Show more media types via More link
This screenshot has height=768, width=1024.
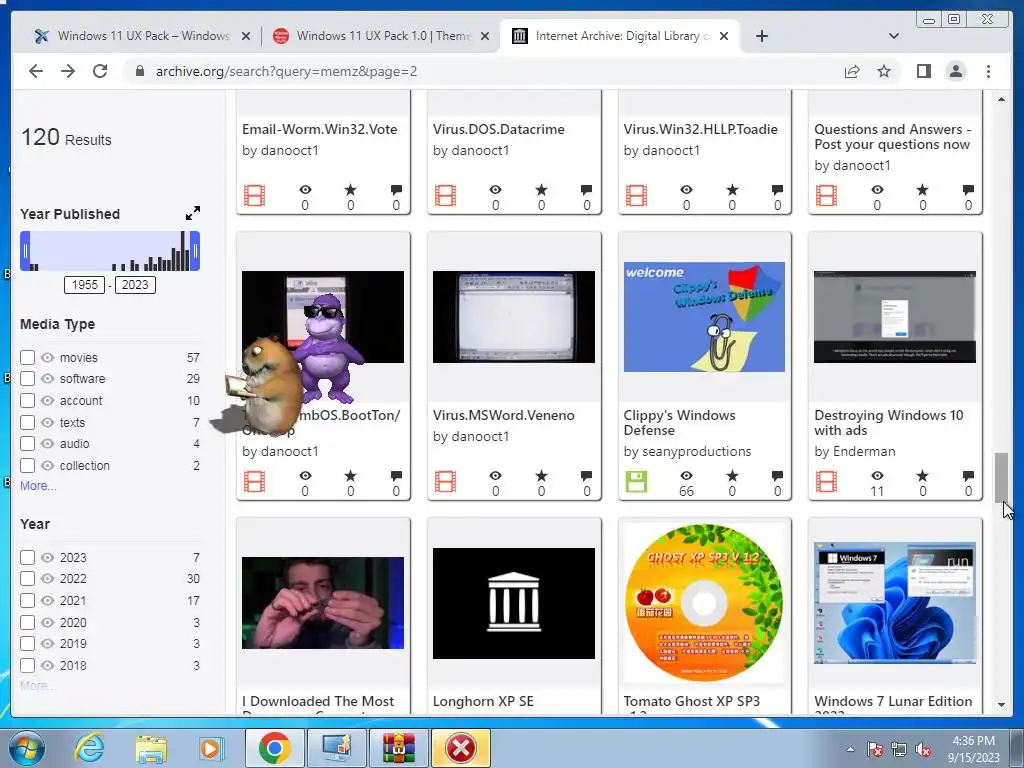point(38,486)
